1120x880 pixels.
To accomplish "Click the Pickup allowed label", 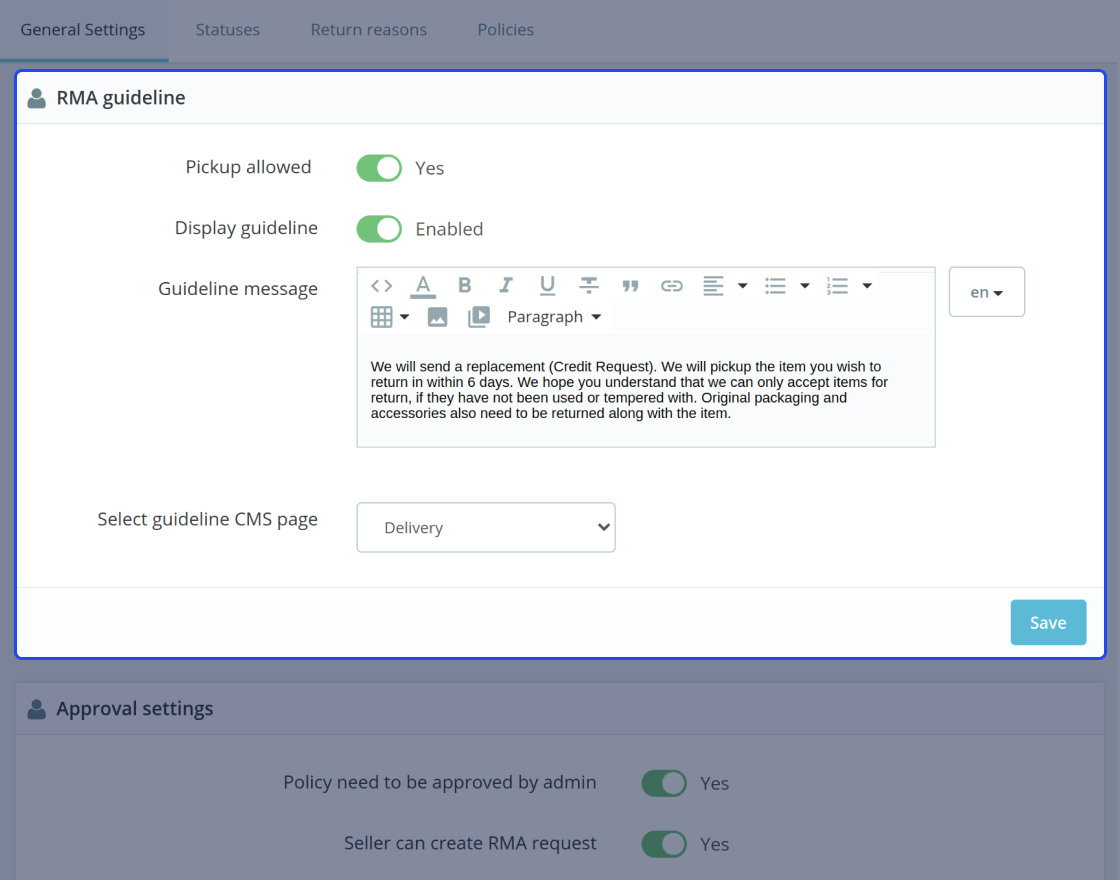I will [x=249, y=166].
